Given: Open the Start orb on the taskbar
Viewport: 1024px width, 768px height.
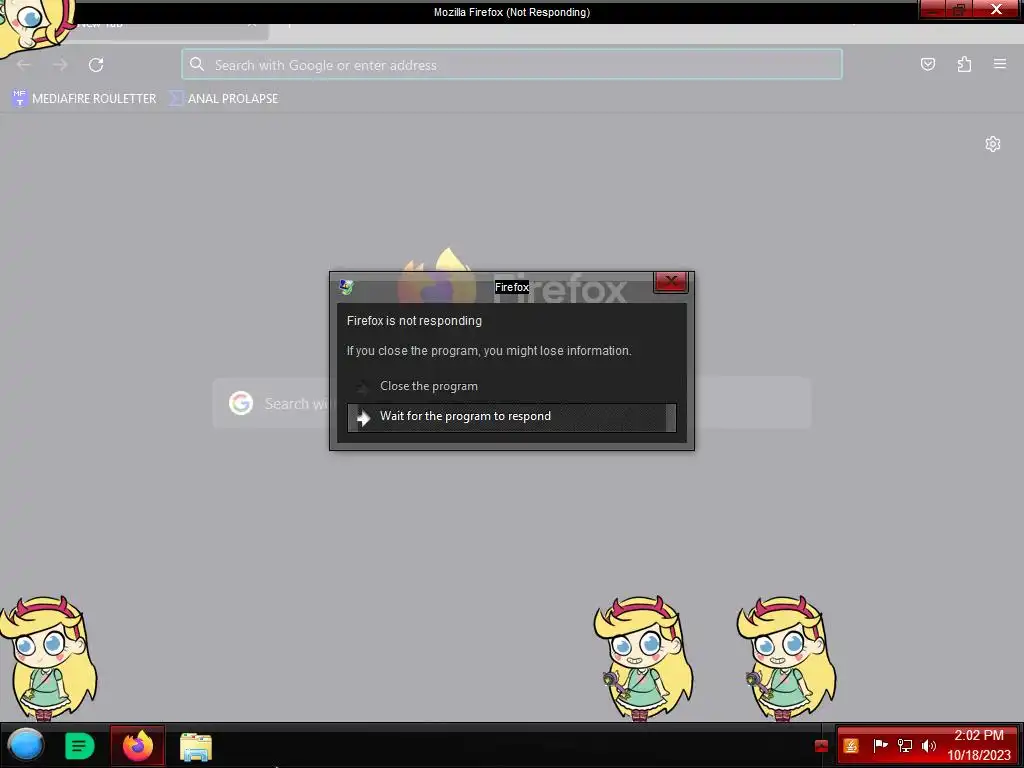Looking at the screenshot, I should [x=25, y=745].
